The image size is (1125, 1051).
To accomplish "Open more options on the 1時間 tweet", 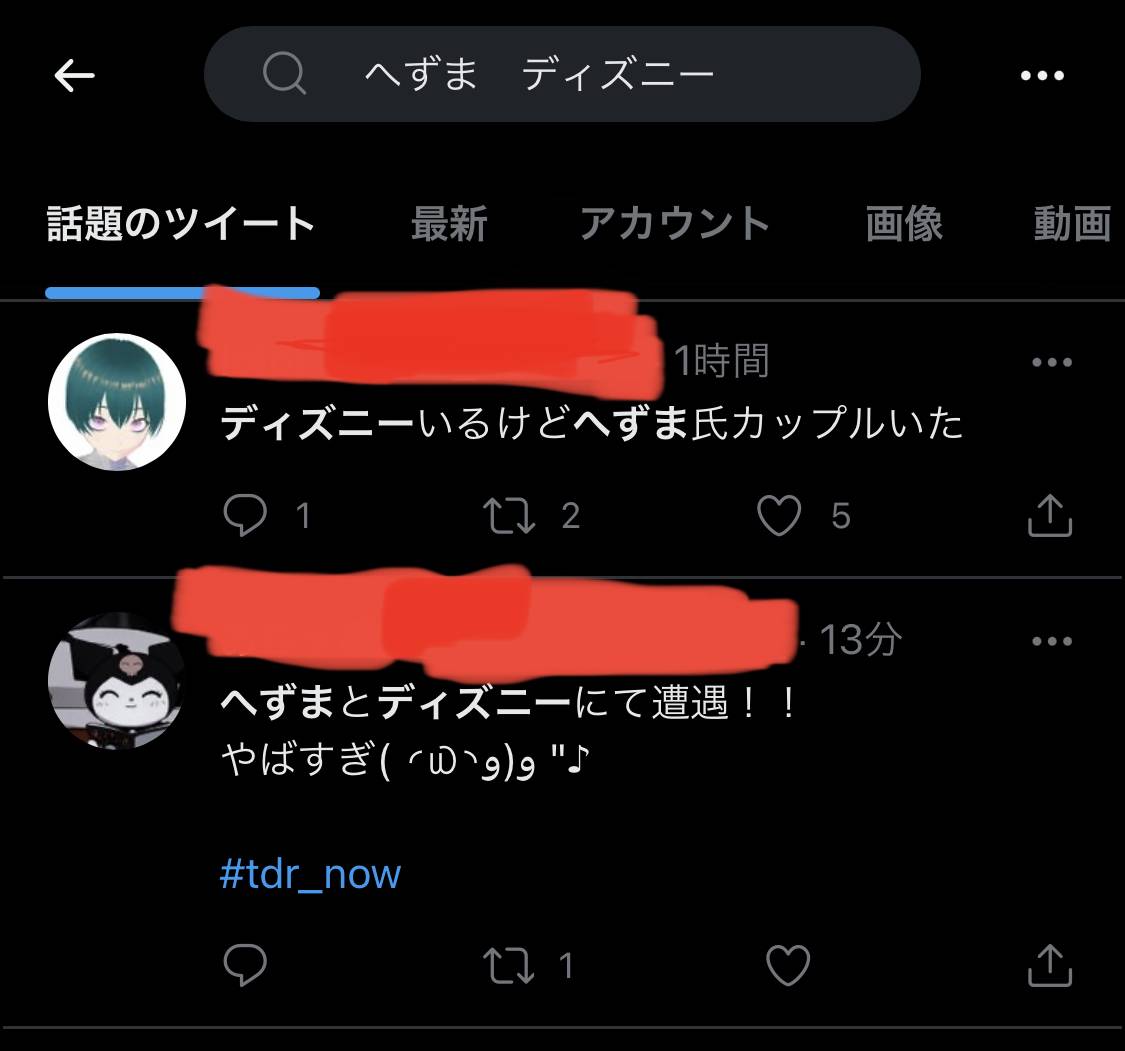I will click(x=1052, y=362).
